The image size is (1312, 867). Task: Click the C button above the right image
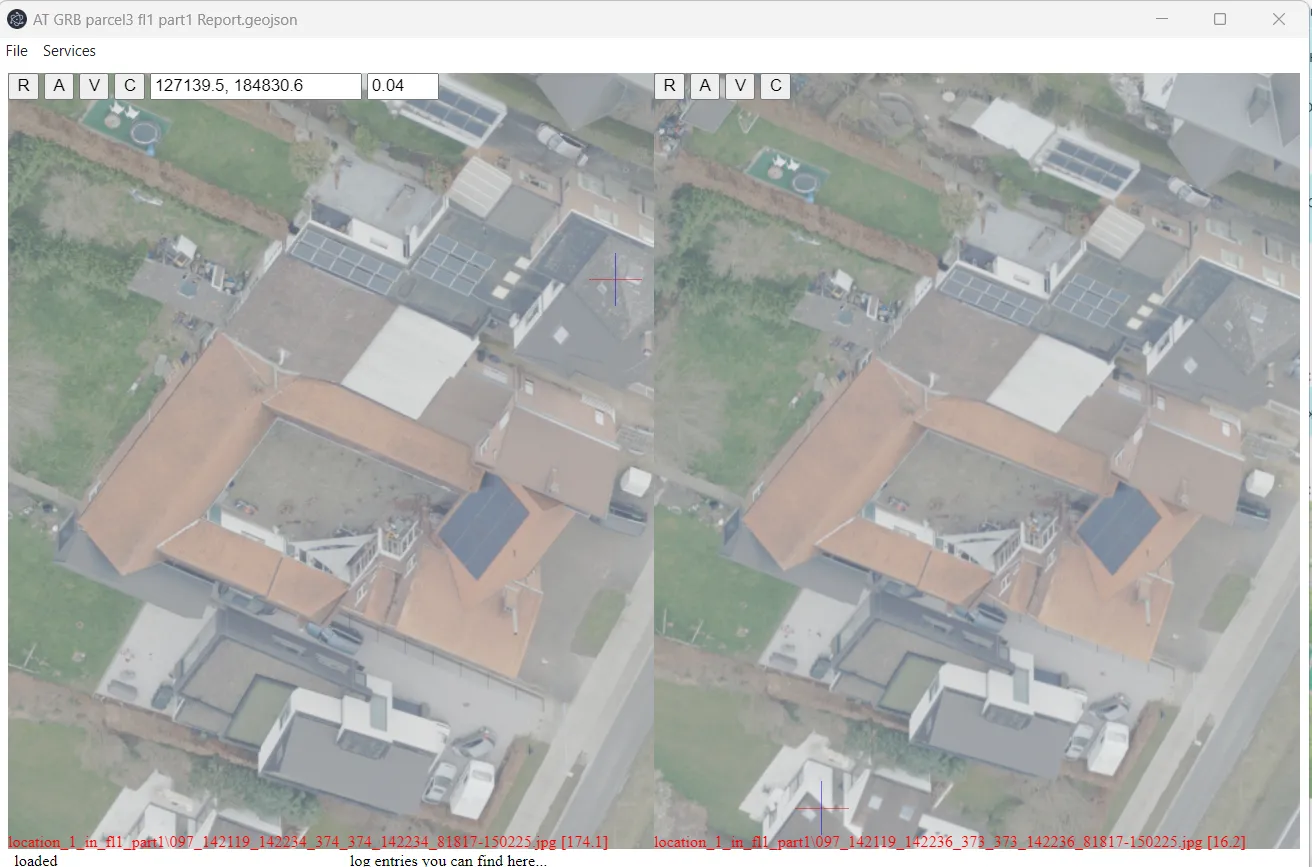tap(775, 86)
